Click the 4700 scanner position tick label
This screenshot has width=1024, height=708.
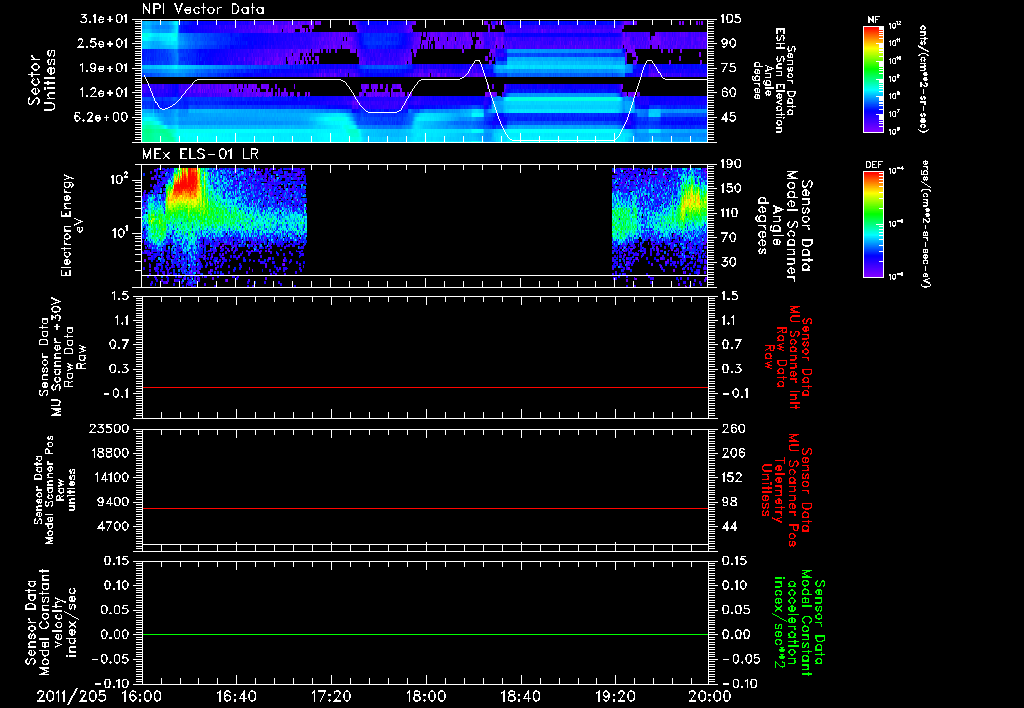[x=113, y=526]
